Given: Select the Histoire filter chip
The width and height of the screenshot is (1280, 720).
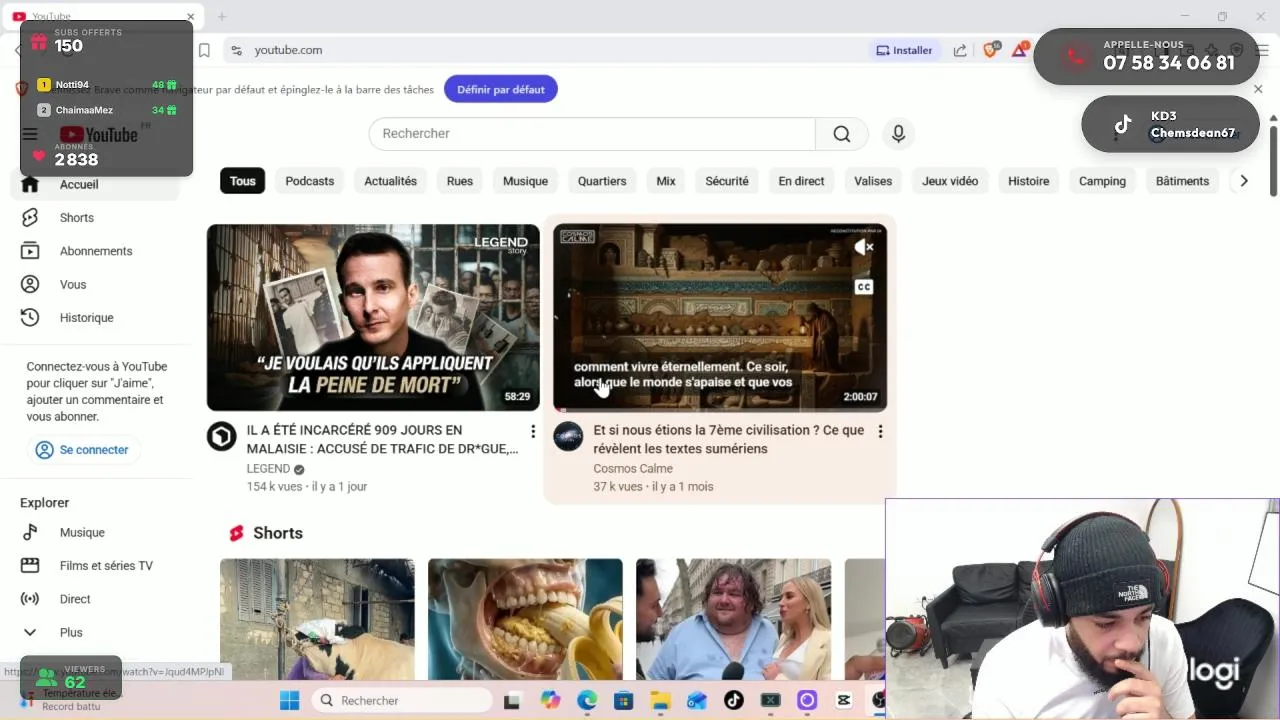Looking at the screenshot, I should 1028,181.
